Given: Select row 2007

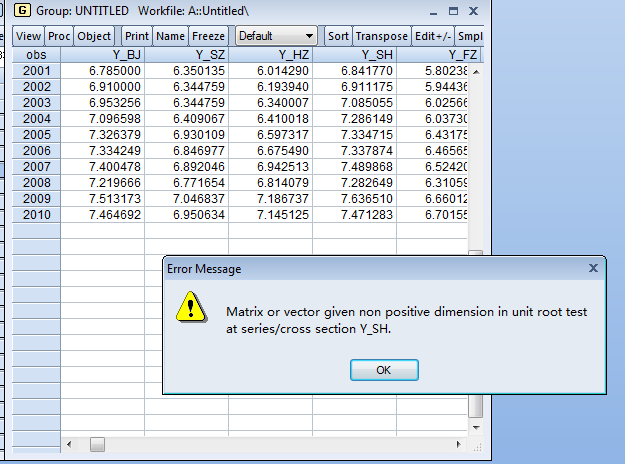Looking at the screenshot, I should coord(36,167).
